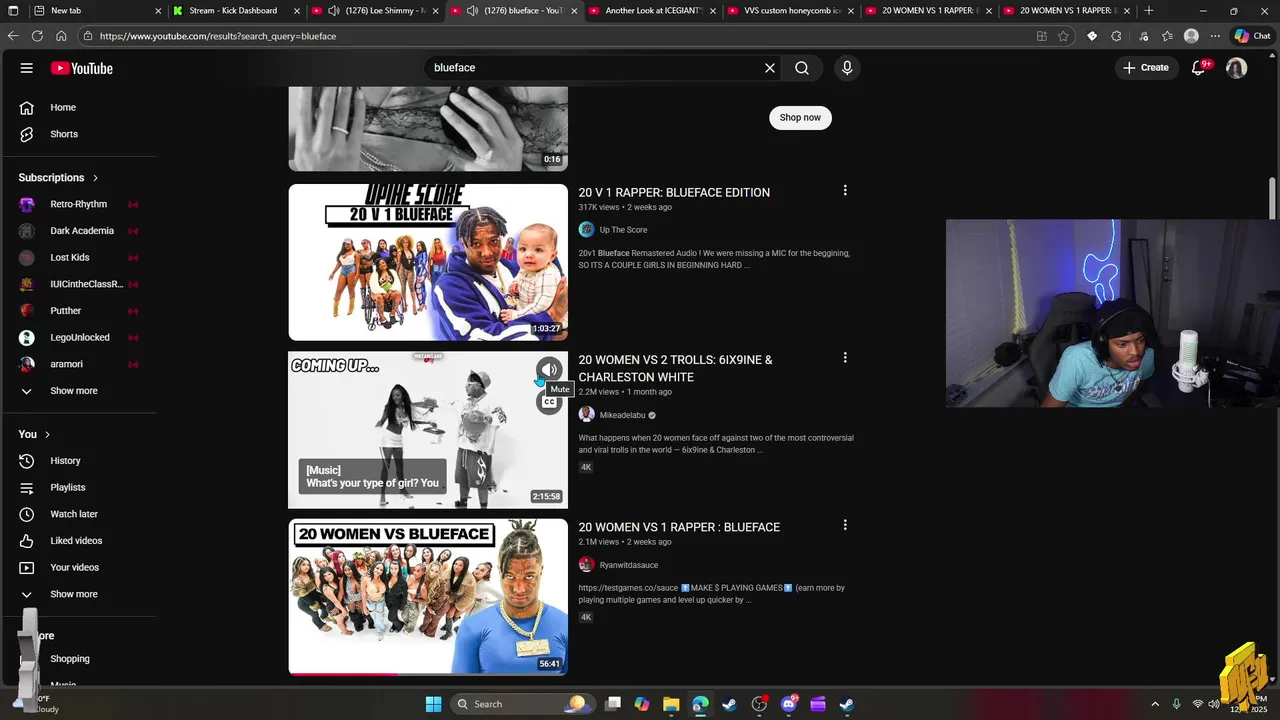Open the 20 V 1 RAPPER: BLUEFACE EDITION title
Viewport: 1280px width, 720px height.
(674, 193)
